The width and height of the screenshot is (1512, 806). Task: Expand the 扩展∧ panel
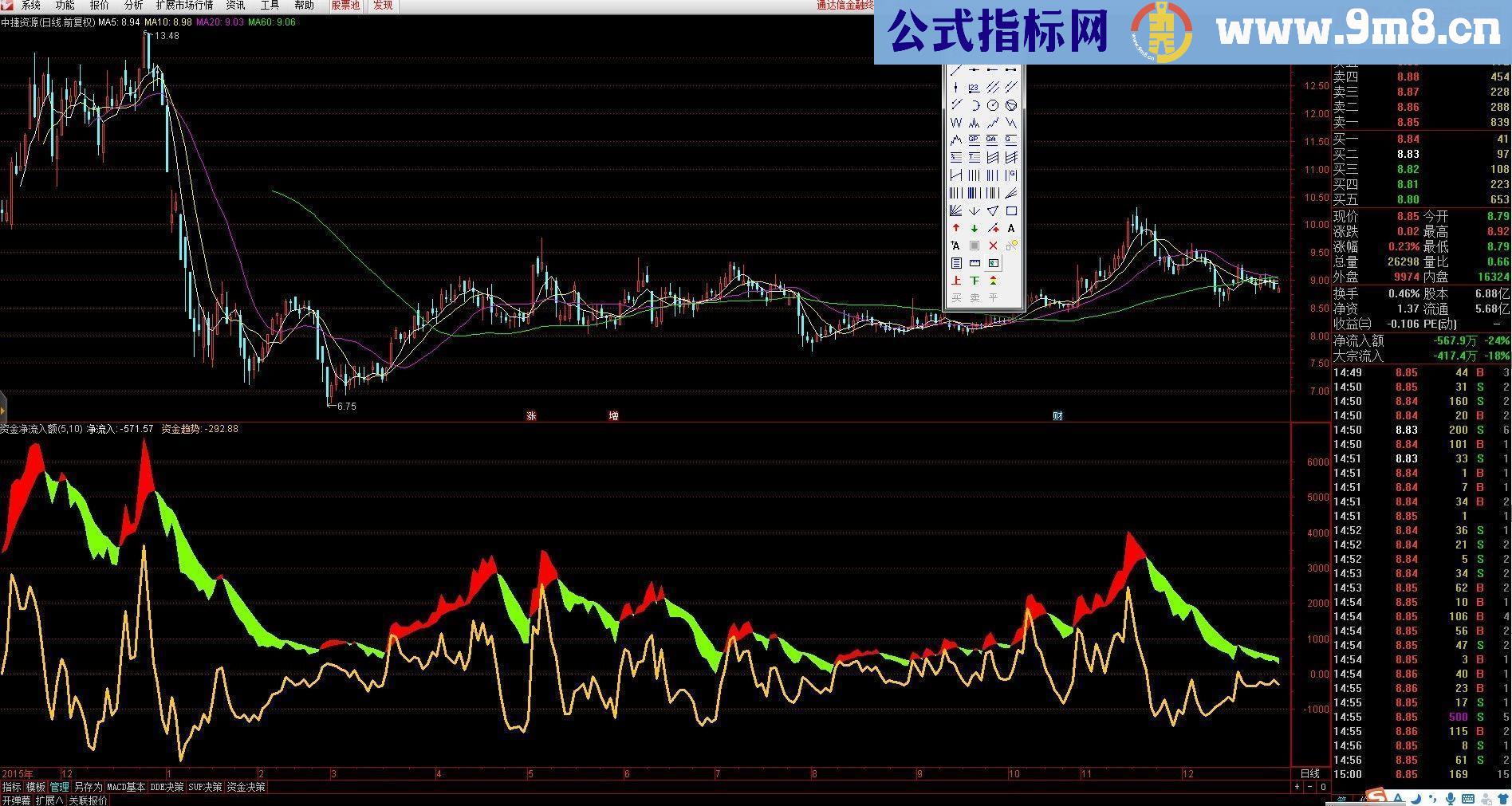point(49,800)
